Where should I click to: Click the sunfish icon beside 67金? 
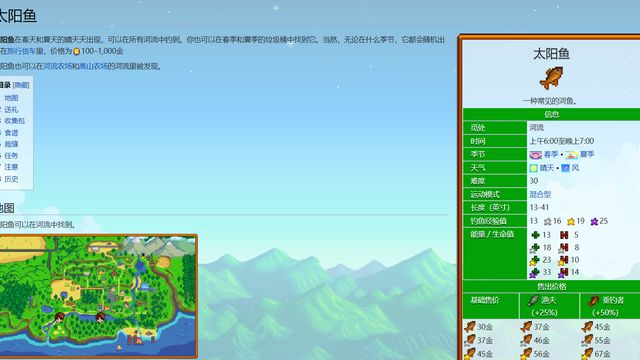pos(587,353)
